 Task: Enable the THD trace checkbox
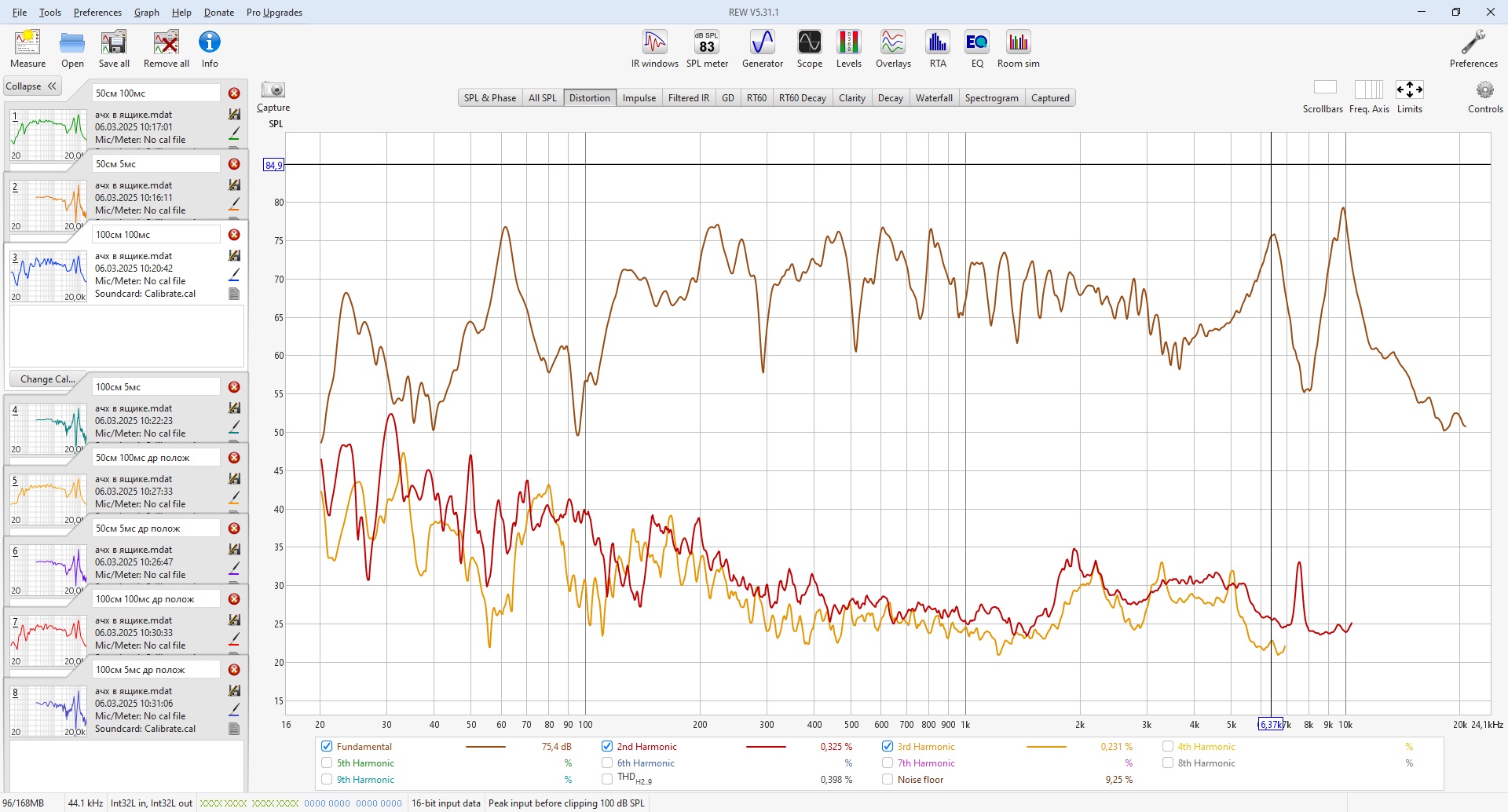[x=607, y=780]
